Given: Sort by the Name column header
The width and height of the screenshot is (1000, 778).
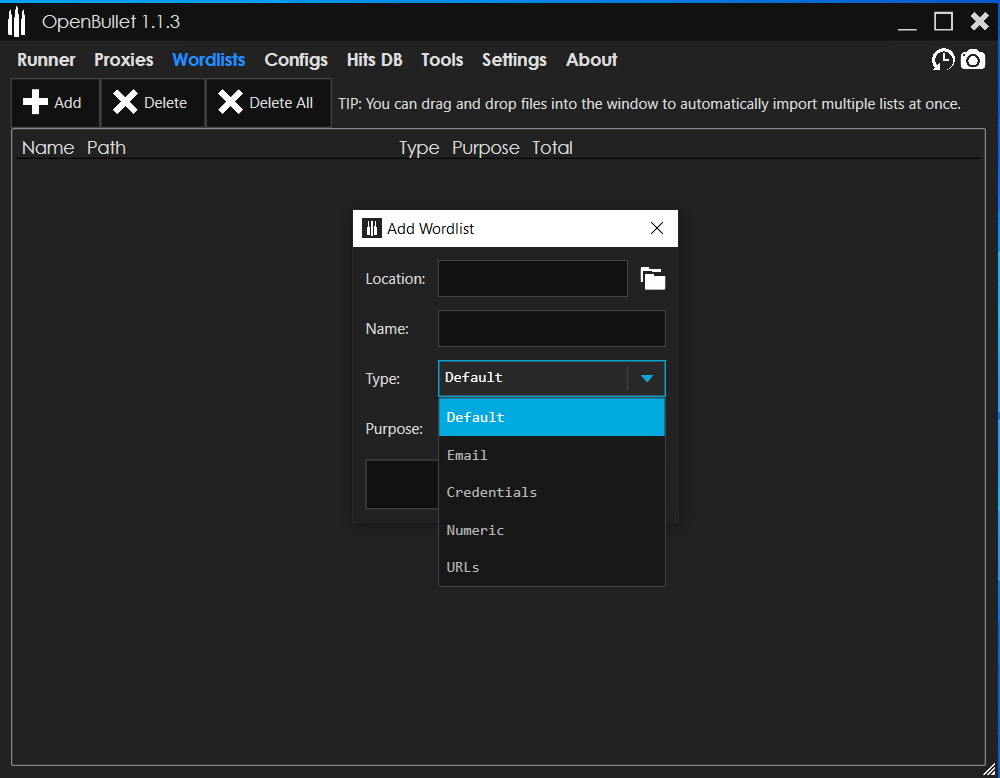Looking at the screenshot, I should point(48,148).
